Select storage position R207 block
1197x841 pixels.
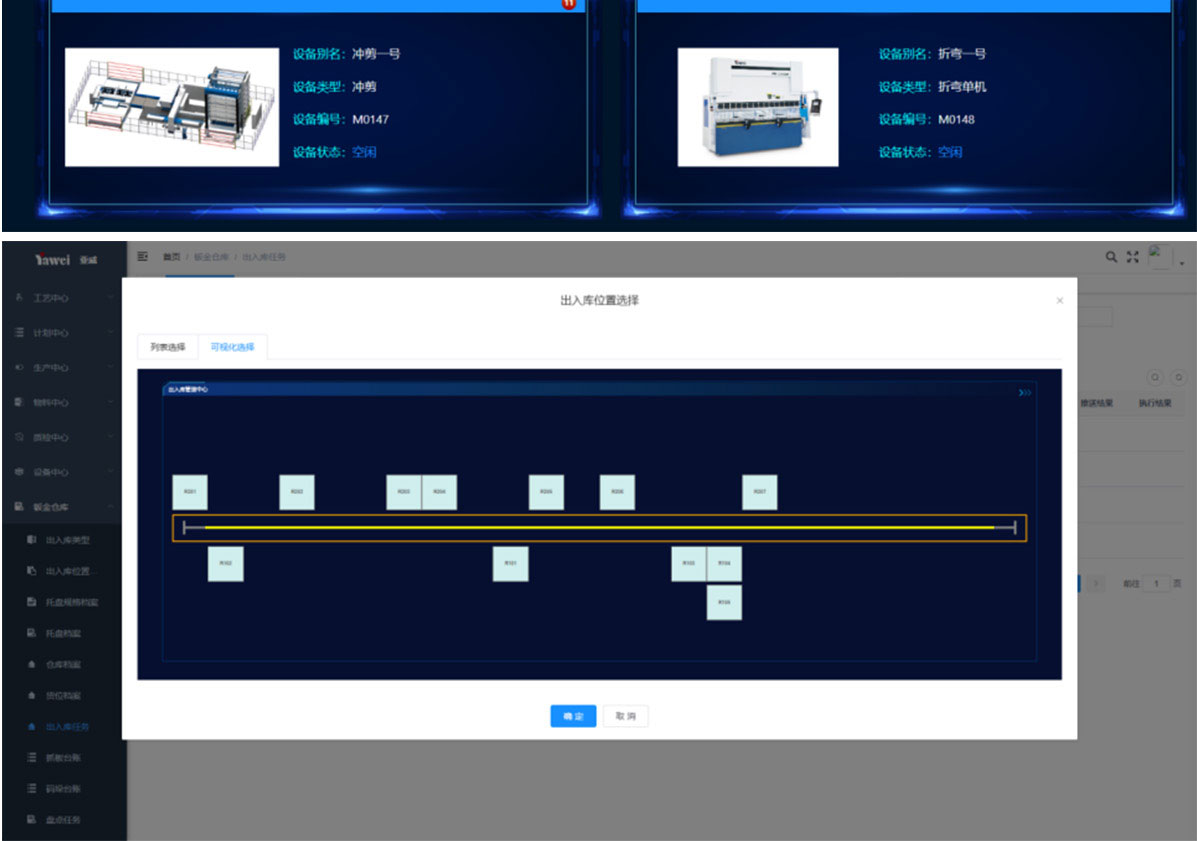pyautogui.click(x=759, y=492)
